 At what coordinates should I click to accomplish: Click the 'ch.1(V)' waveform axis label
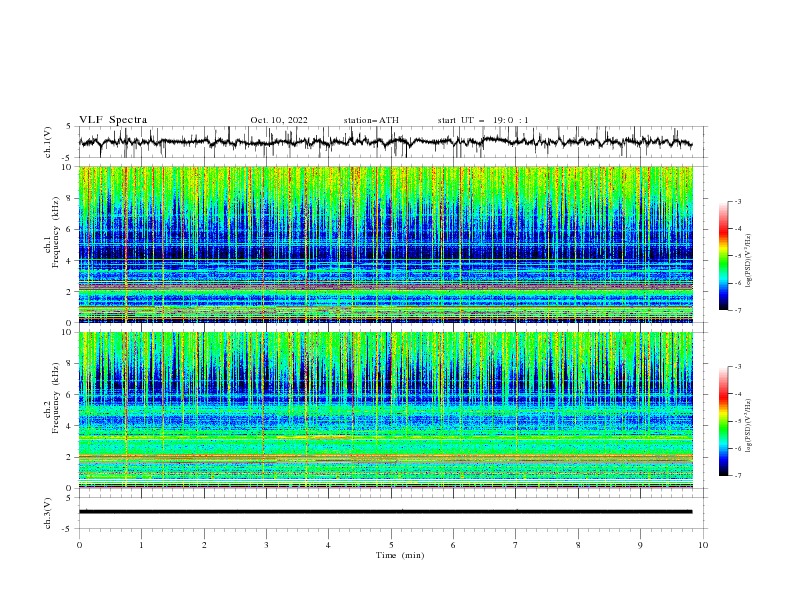coord(48,142)
